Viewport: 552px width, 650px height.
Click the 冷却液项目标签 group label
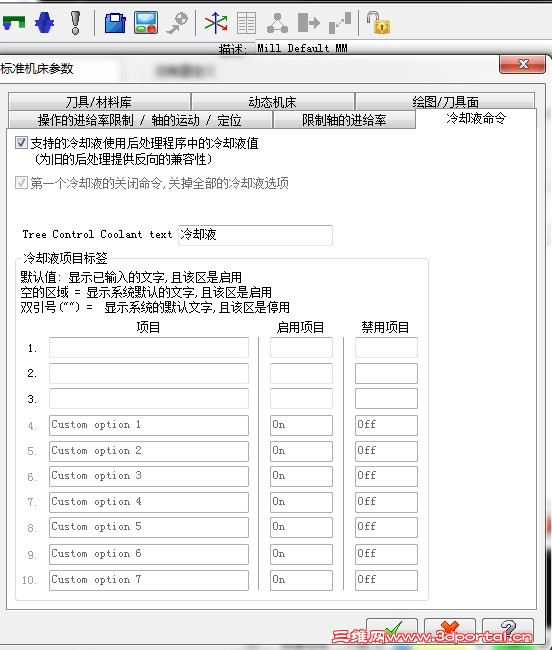pos(65,258)
